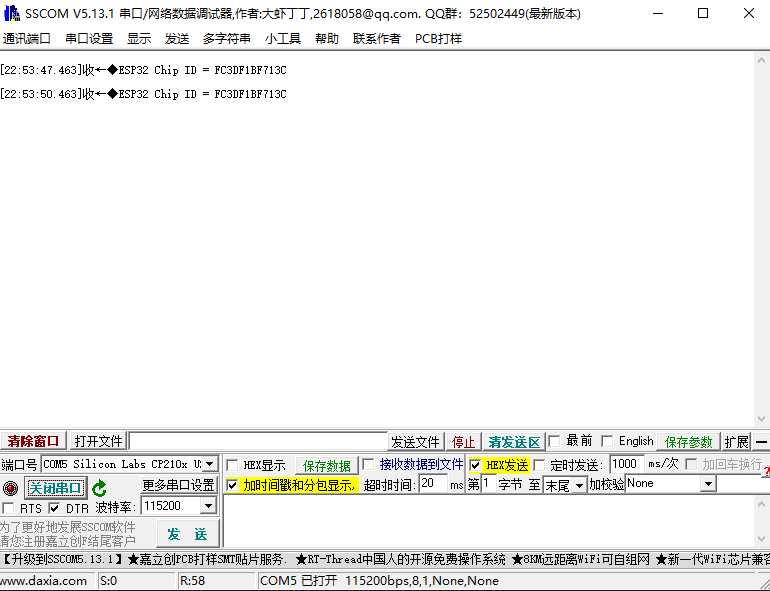The width and height of the screenshot is (770, 591).
Task: Check the English language option
Action: (x=607, y=441)
